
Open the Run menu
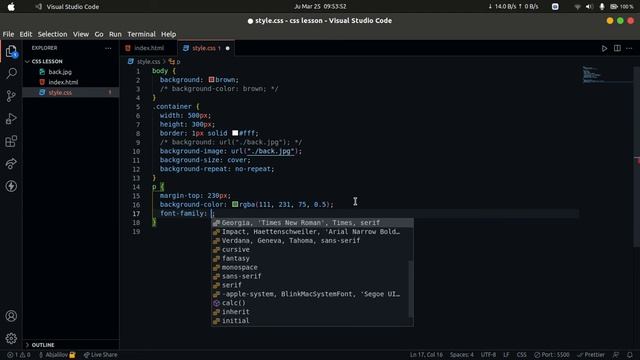coord(115,34)
